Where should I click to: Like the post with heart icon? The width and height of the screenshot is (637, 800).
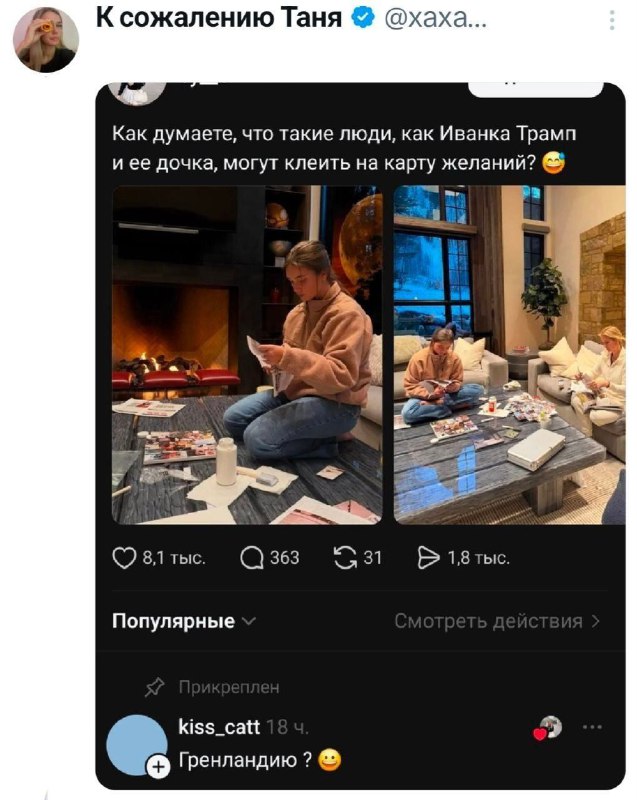pos(125,558)
